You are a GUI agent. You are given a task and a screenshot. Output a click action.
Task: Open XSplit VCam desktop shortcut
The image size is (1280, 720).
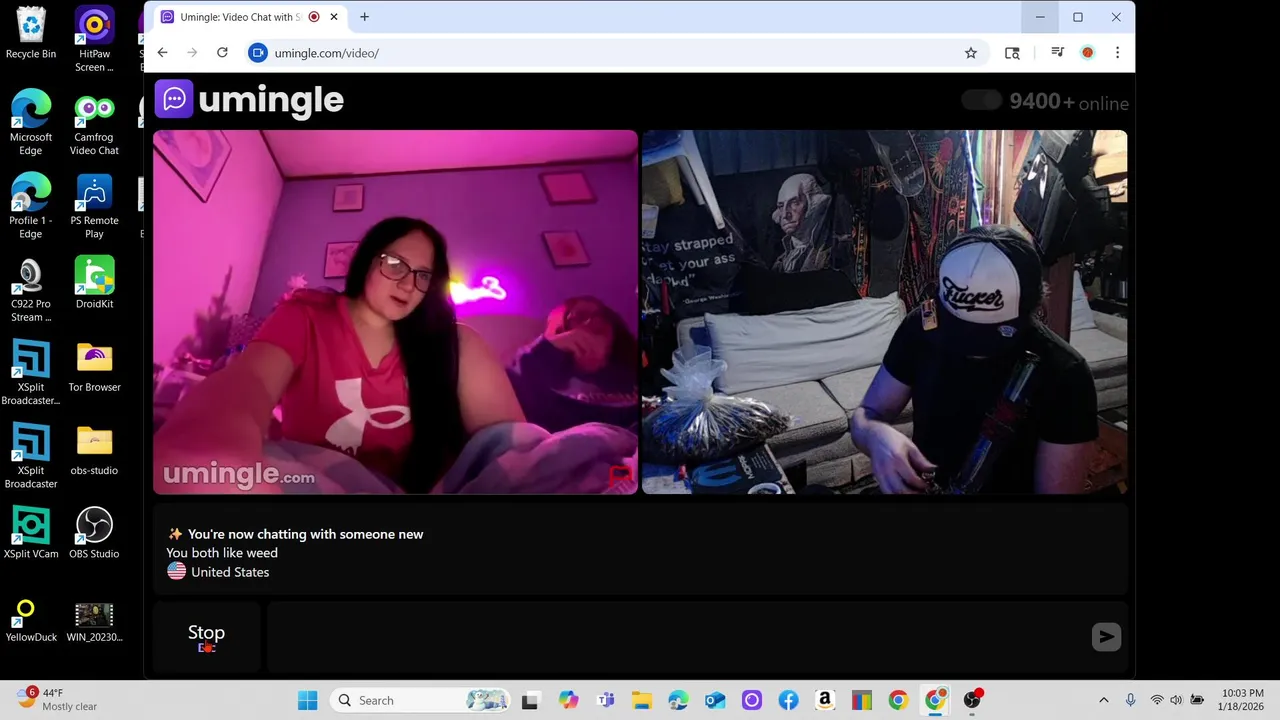tap(31, 533)
